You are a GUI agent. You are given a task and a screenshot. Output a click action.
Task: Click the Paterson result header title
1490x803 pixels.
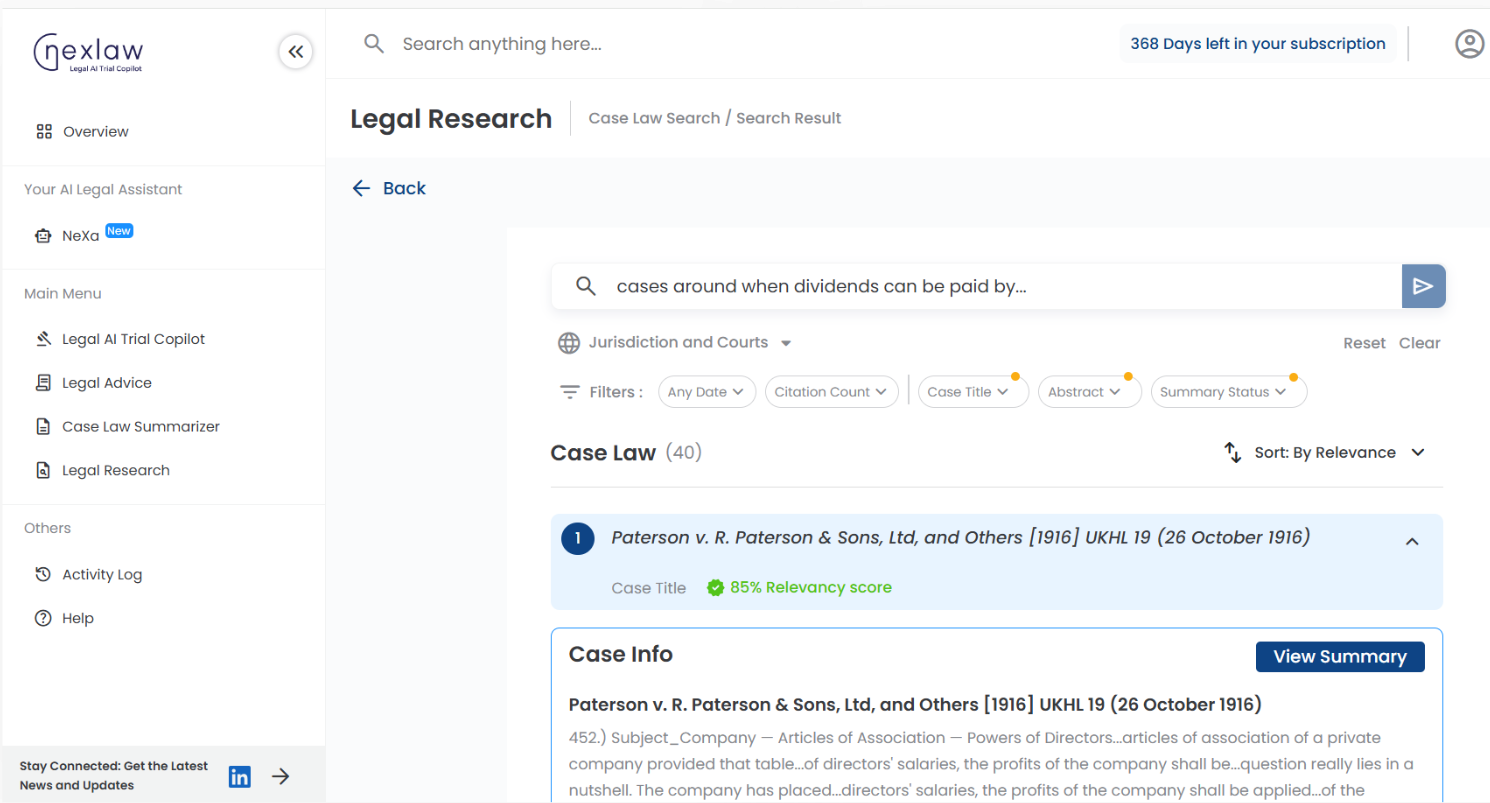pyautogui.click(x=960, y=538)
